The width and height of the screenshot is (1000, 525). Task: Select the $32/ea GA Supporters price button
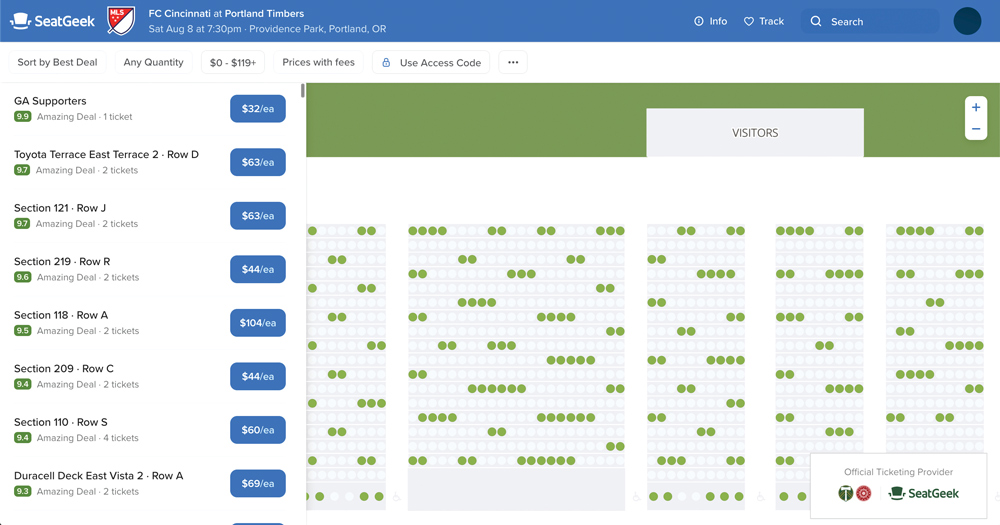pyautogui.click(x=257, y=109)
